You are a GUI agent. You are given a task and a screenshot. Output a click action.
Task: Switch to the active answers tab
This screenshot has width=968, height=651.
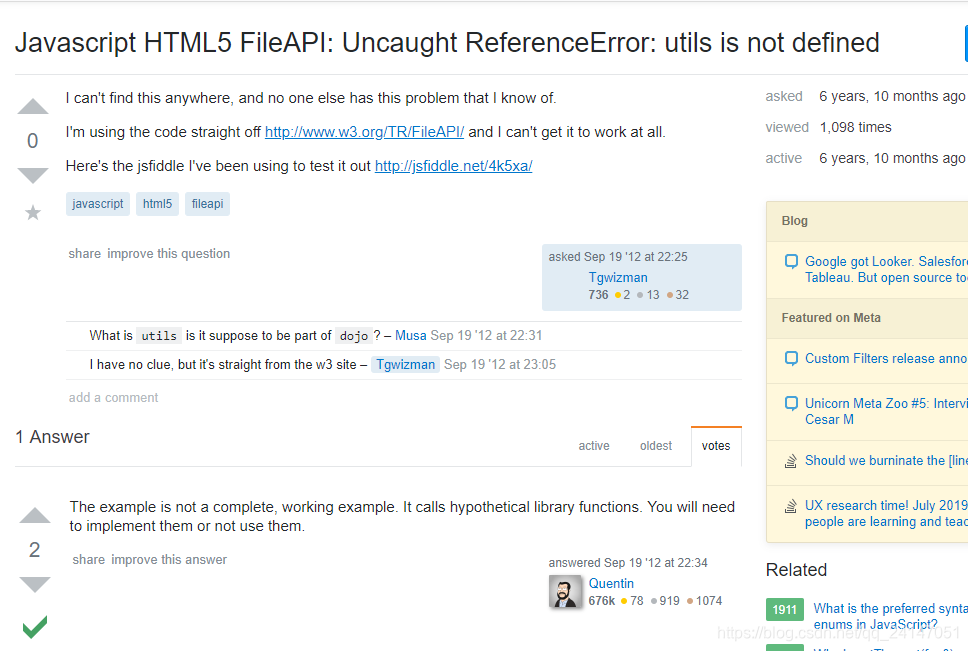coord(594,446)
